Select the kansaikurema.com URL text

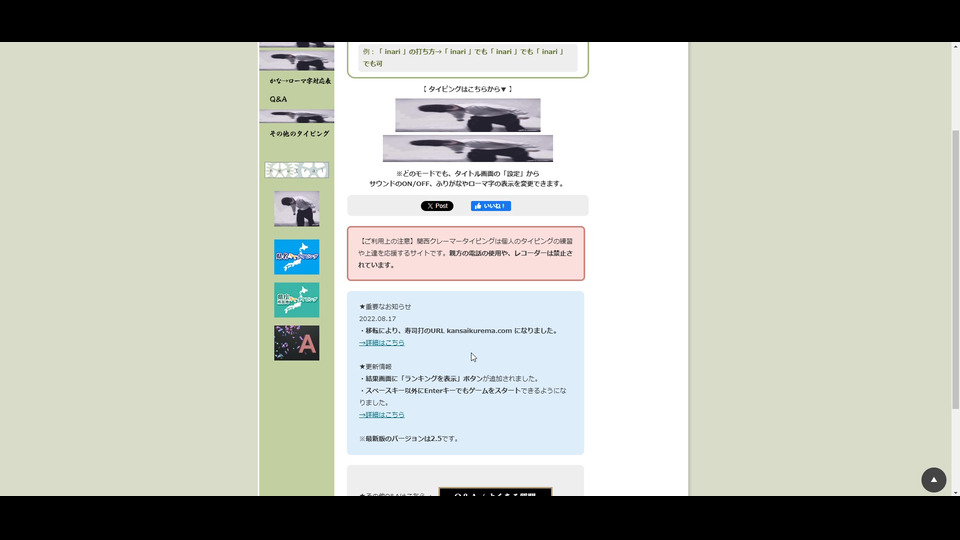(x=479, y=331)
